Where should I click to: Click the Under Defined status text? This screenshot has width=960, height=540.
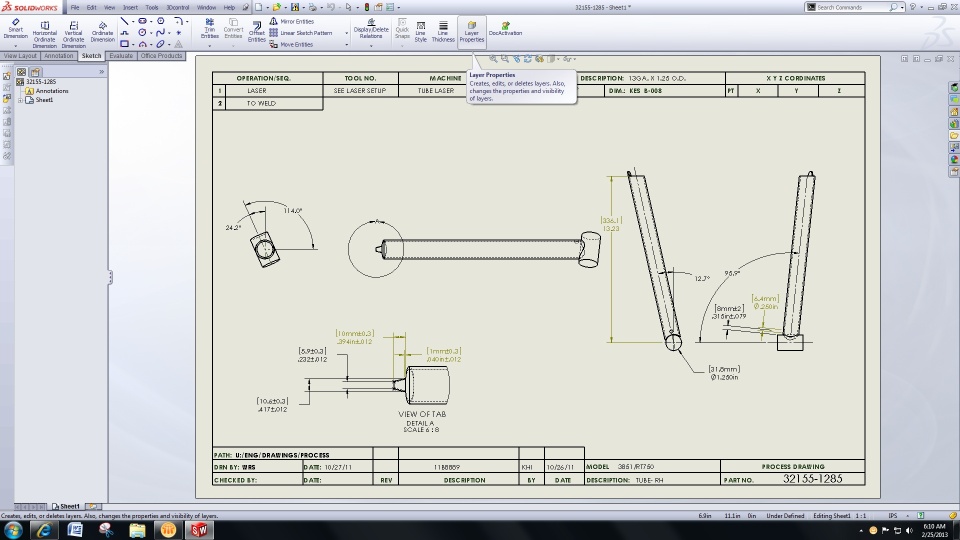coord(785,516)
